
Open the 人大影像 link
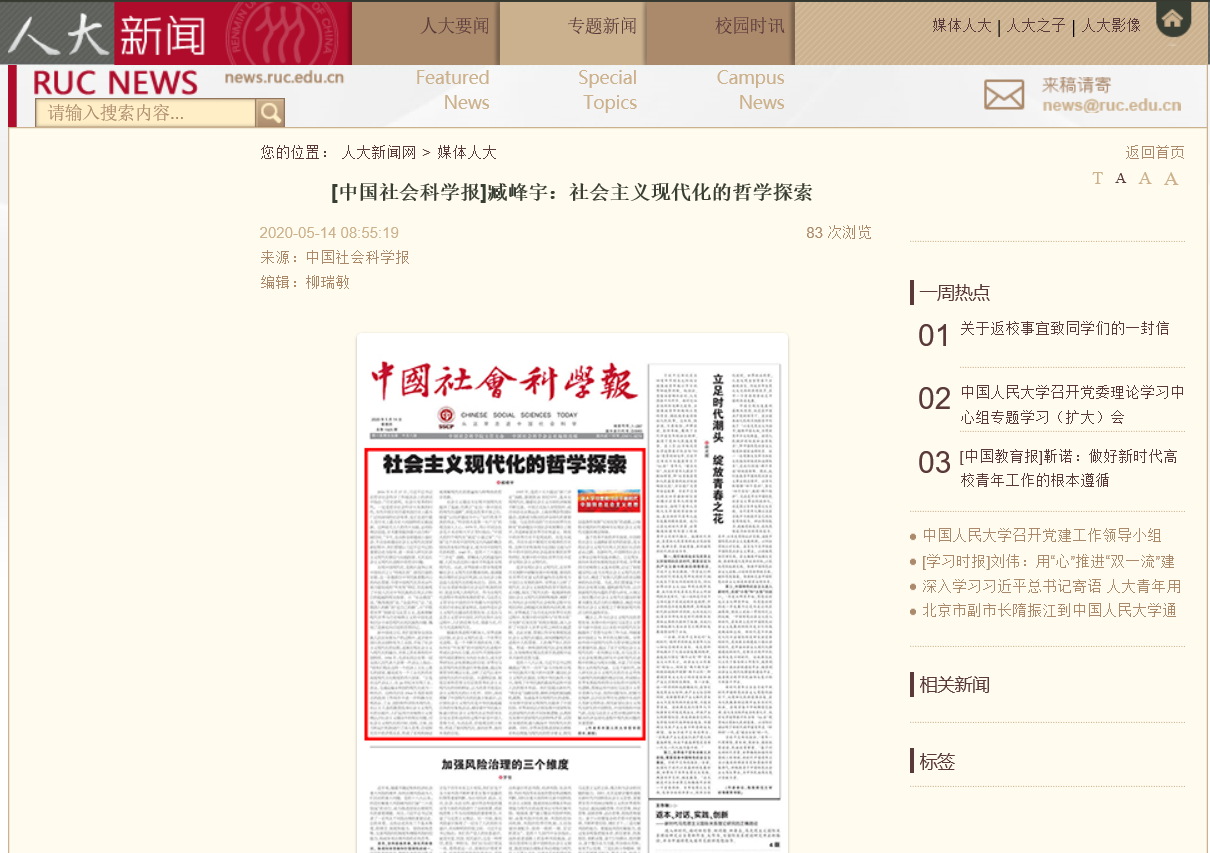point(1111,26)
